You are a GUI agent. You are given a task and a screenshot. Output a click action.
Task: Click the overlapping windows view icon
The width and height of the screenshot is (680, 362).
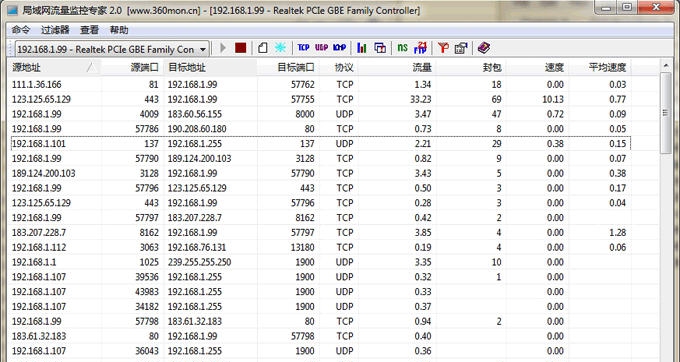[x=380, y=48]
